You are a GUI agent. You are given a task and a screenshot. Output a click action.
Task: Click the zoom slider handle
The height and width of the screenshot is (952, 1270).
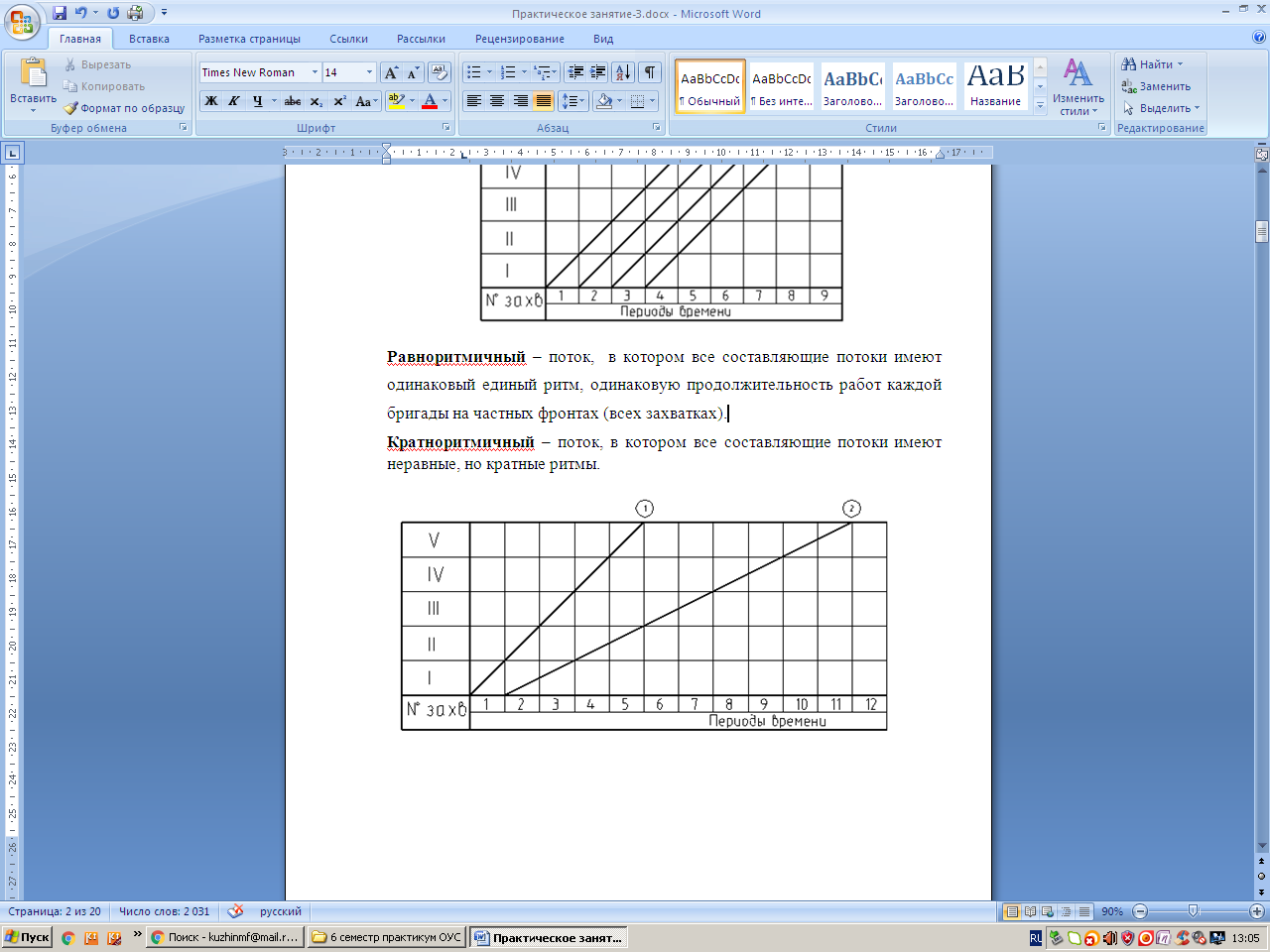click(1194, 911)
